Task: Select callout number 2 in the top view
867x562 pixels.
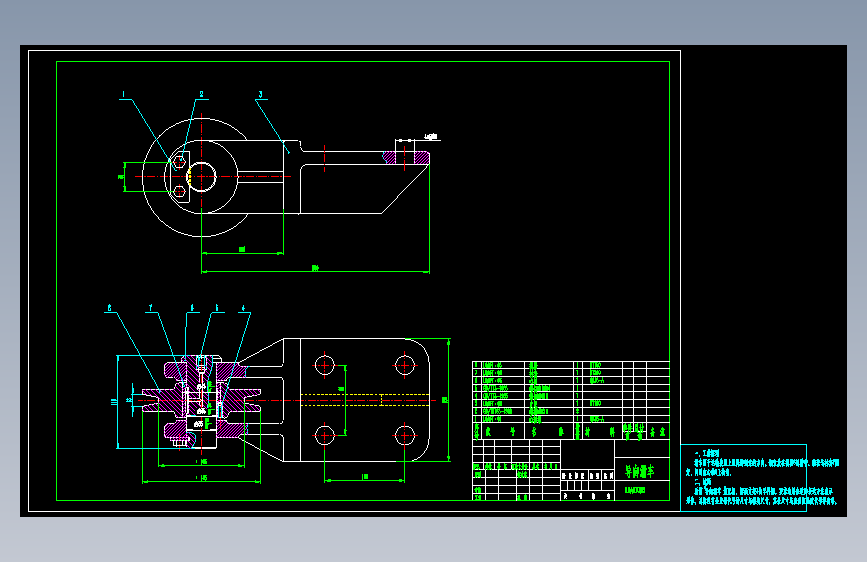Action: point(201,95)
